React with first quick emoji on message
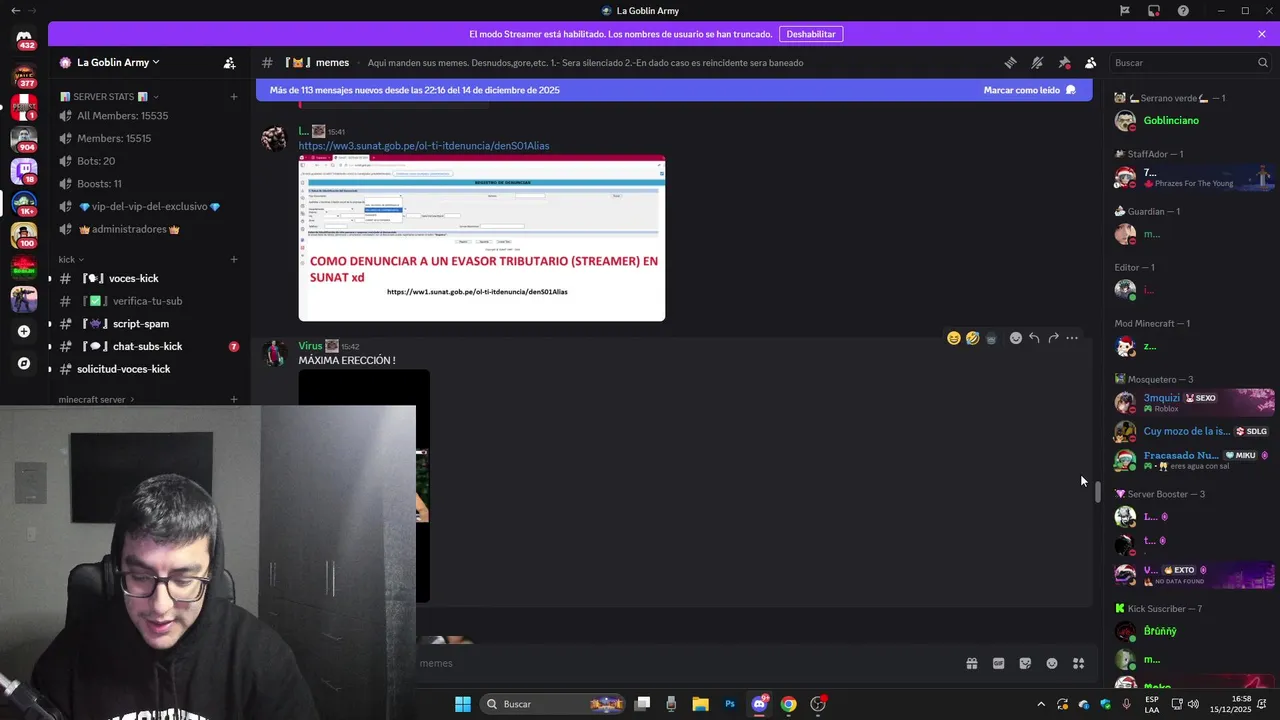This screenshot has height=720, width=1280. (954, 338)
